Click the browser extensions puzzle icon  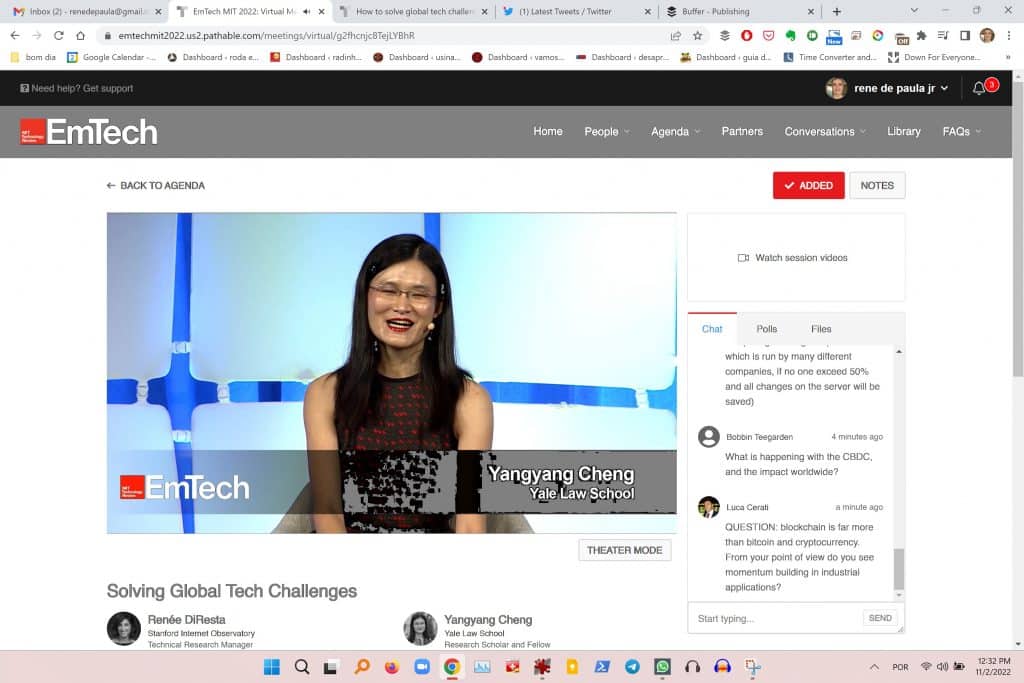pyautogui.click(x=921, y=35)
